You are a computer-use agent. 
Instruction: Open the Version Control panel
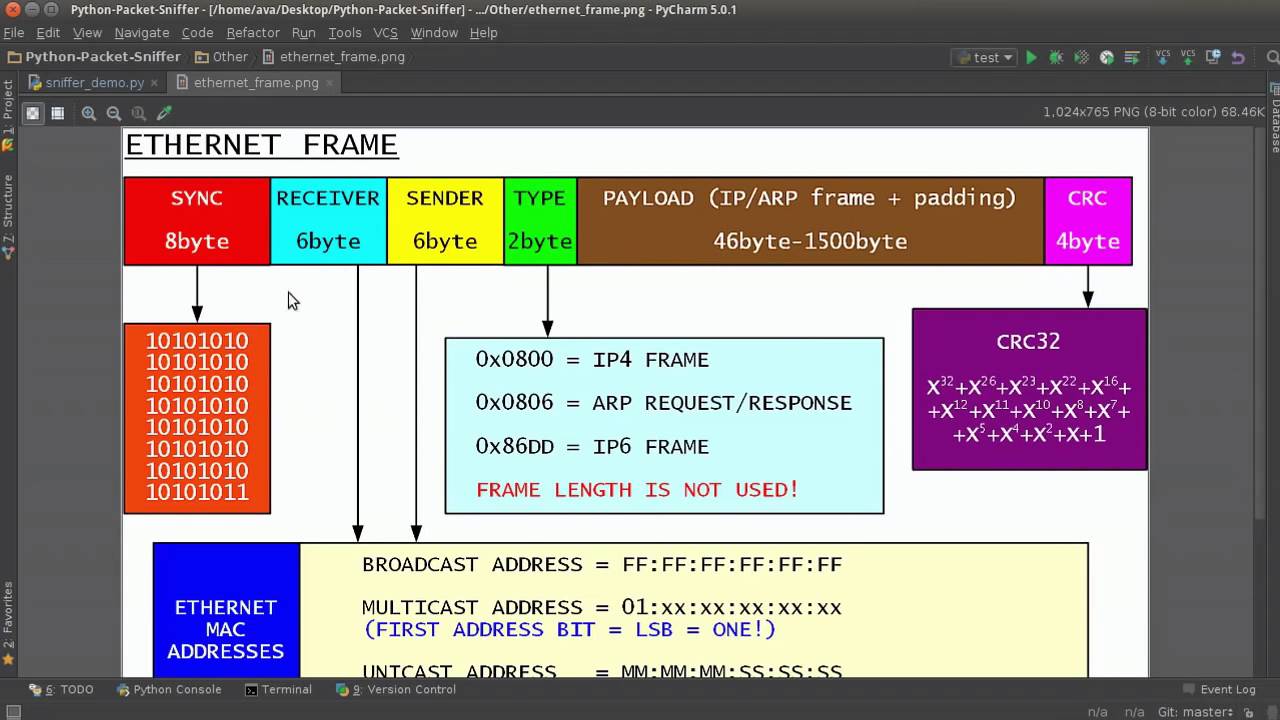[396, 690]
